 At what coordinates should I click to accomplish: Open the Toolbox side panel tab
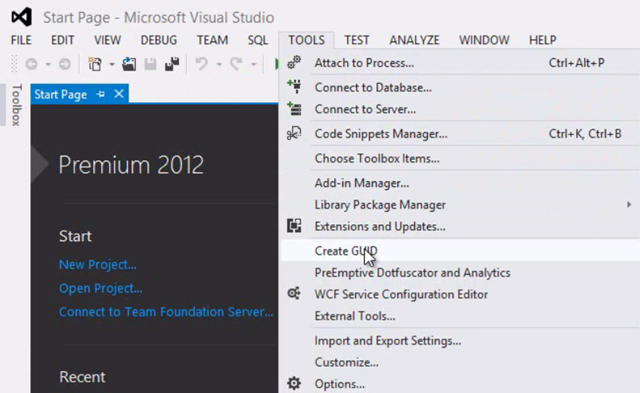coord(16,104)
